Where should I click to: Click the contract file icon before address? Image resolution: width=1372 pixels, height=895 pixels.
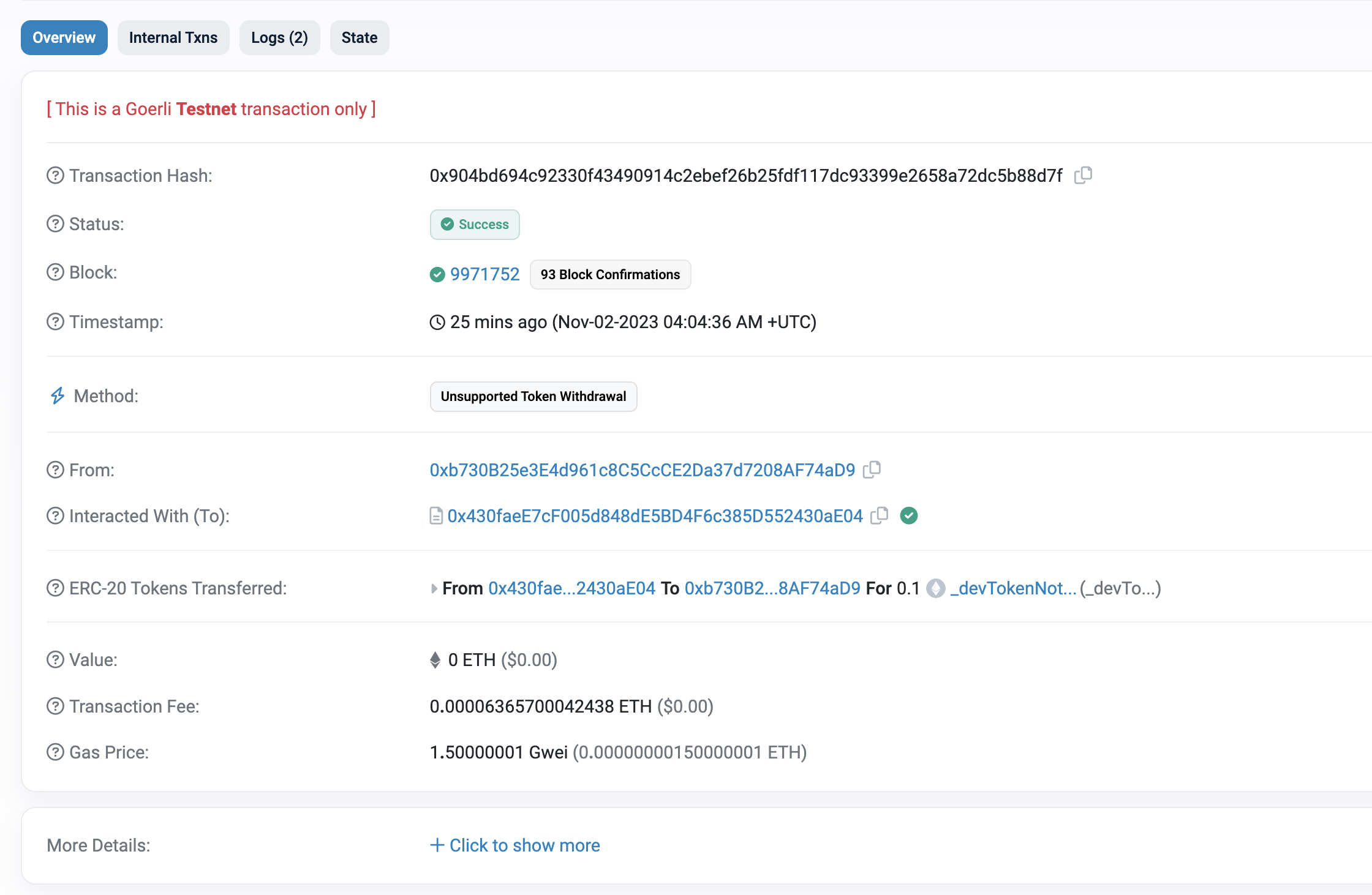point(436,516)
